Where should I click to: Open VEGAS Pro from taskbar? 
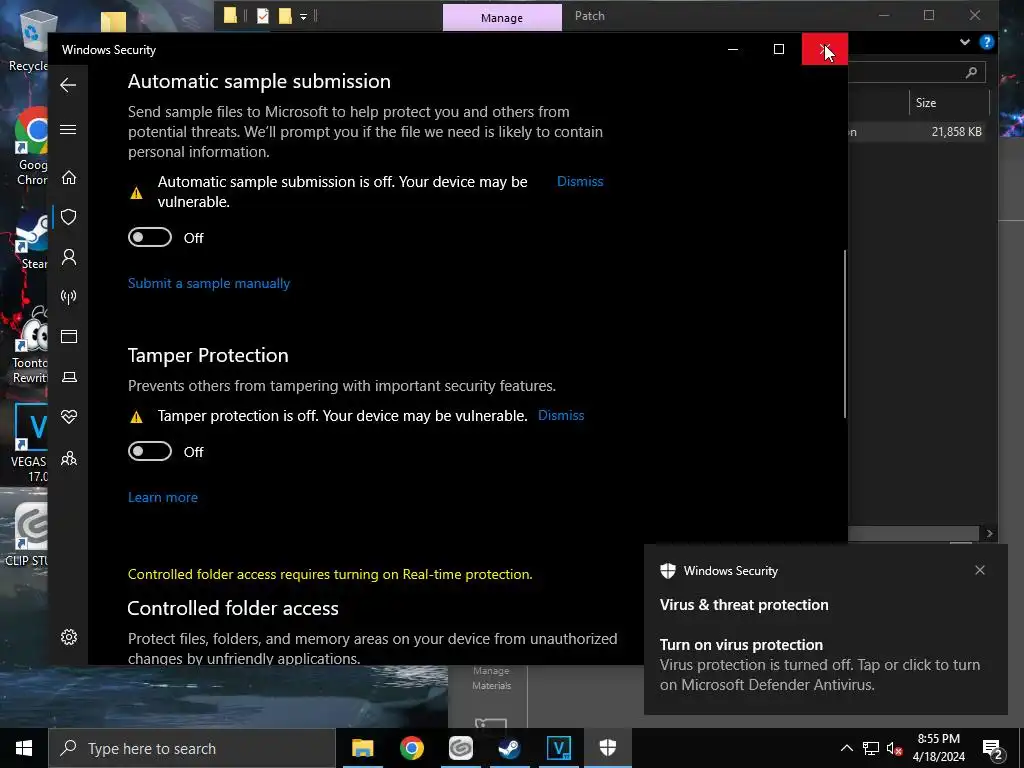coord(558,748)
